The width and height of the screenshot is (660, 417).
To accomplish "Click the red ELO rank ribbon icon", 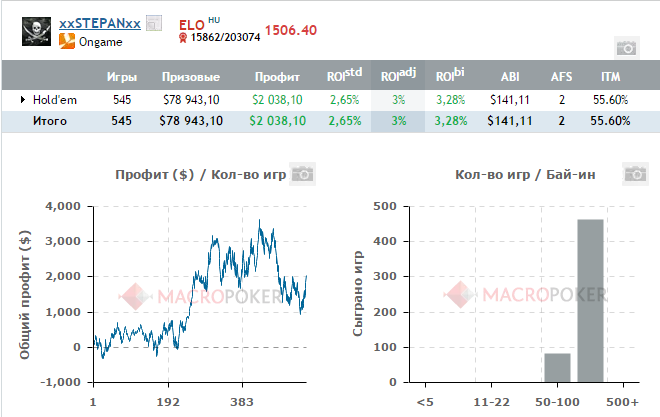I will click(x=183, y=38).
